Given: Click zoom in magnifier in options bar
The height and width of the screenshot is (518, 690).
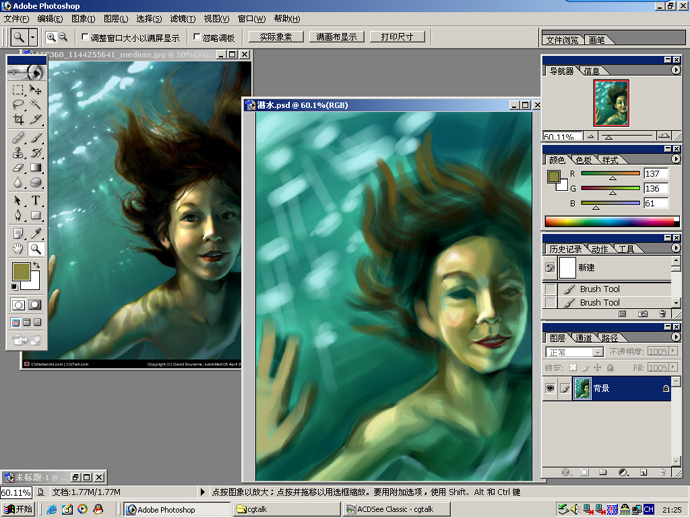Looking at the screenshot, I should point(51,37).
